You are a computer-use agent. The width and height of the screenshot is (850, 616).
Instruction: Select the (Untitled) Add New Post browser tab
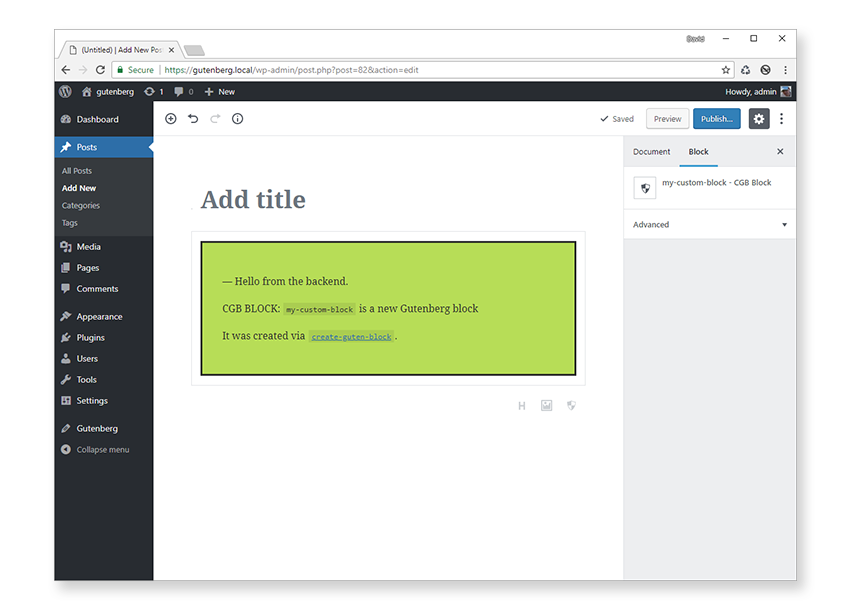point(120,50)
